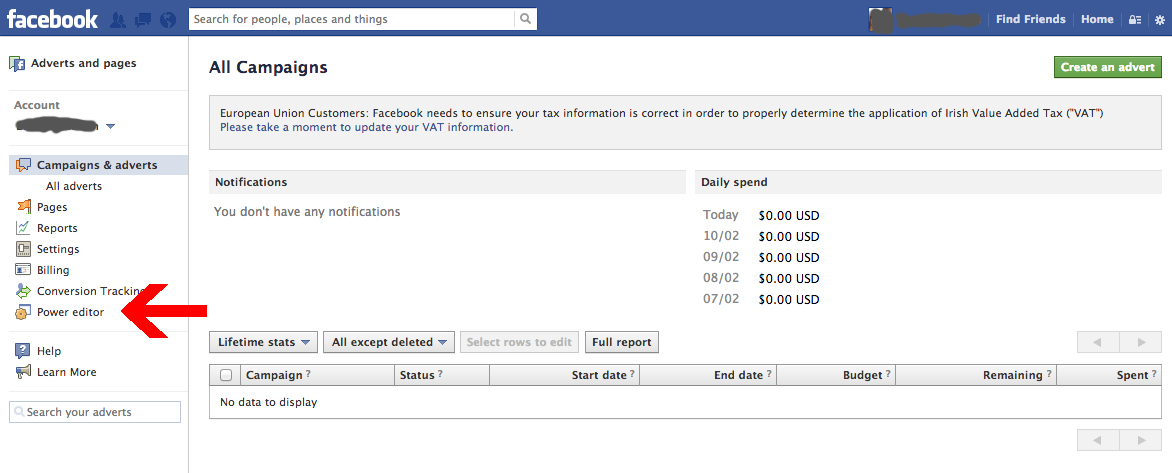
Task: Click the Facebook logo
Action: 52,19
